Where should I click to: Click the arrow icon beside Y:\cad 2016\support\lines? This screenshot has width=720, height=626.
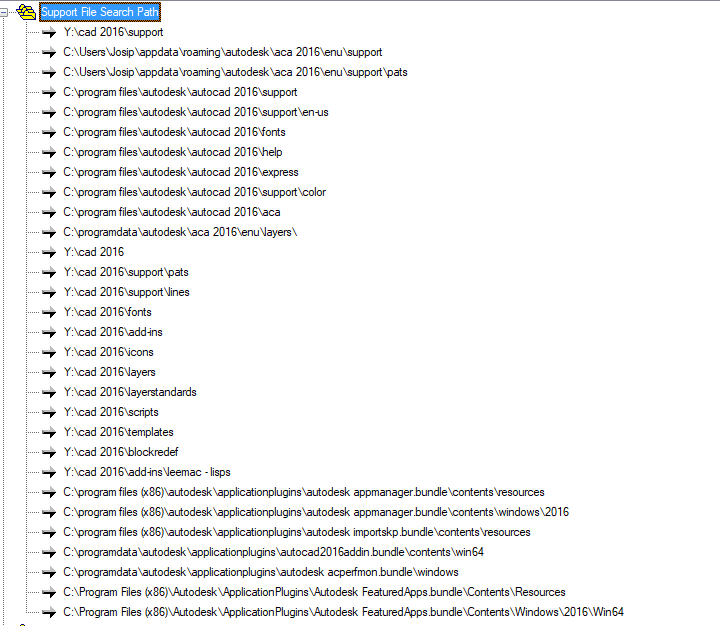click(x=49, y=293)
